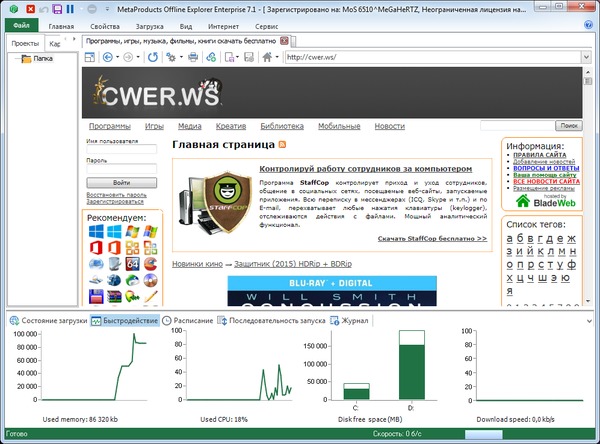This screenshot has width=600, height=444.
Task: Switch to Расписание tab
Action: point(188,320)
